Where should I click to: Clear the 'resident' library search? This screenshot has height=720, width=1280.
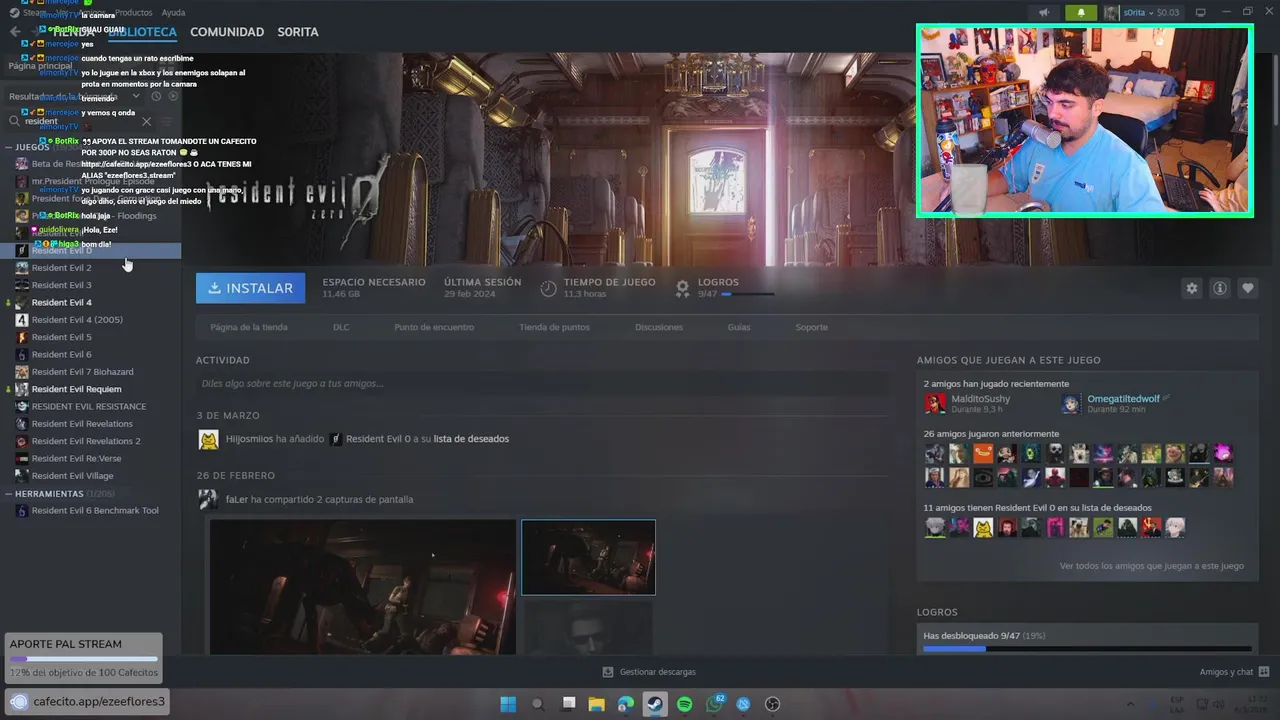tap(146, 121)
